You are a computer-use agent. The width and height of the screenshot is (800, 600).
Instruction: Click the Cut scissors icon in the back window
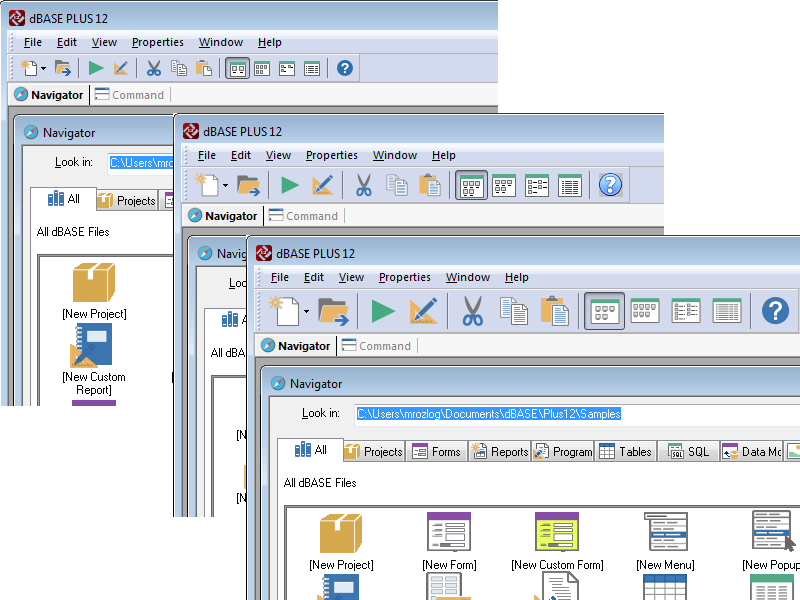[x=154, y=68]
